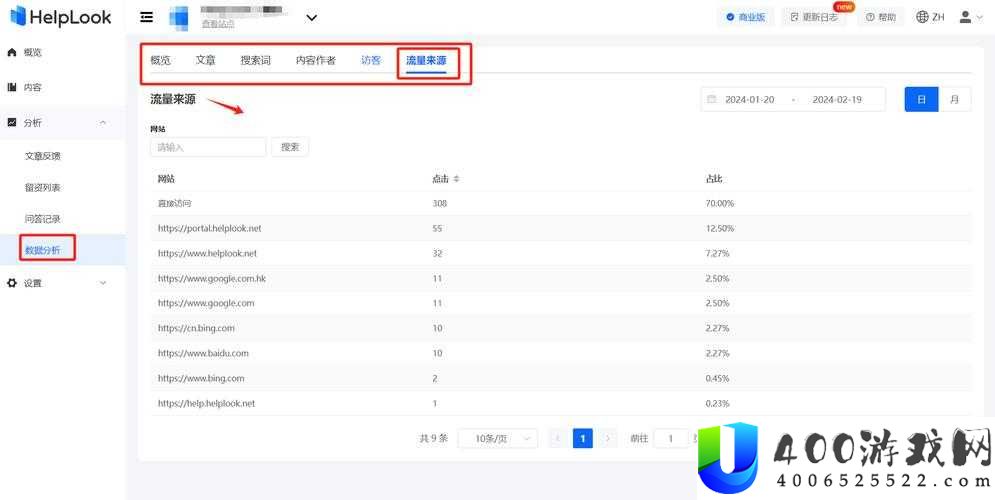995x500 pixels.
Task: Toggle the hamburger sidebar menu icon
Action: [x=147, y=17]
